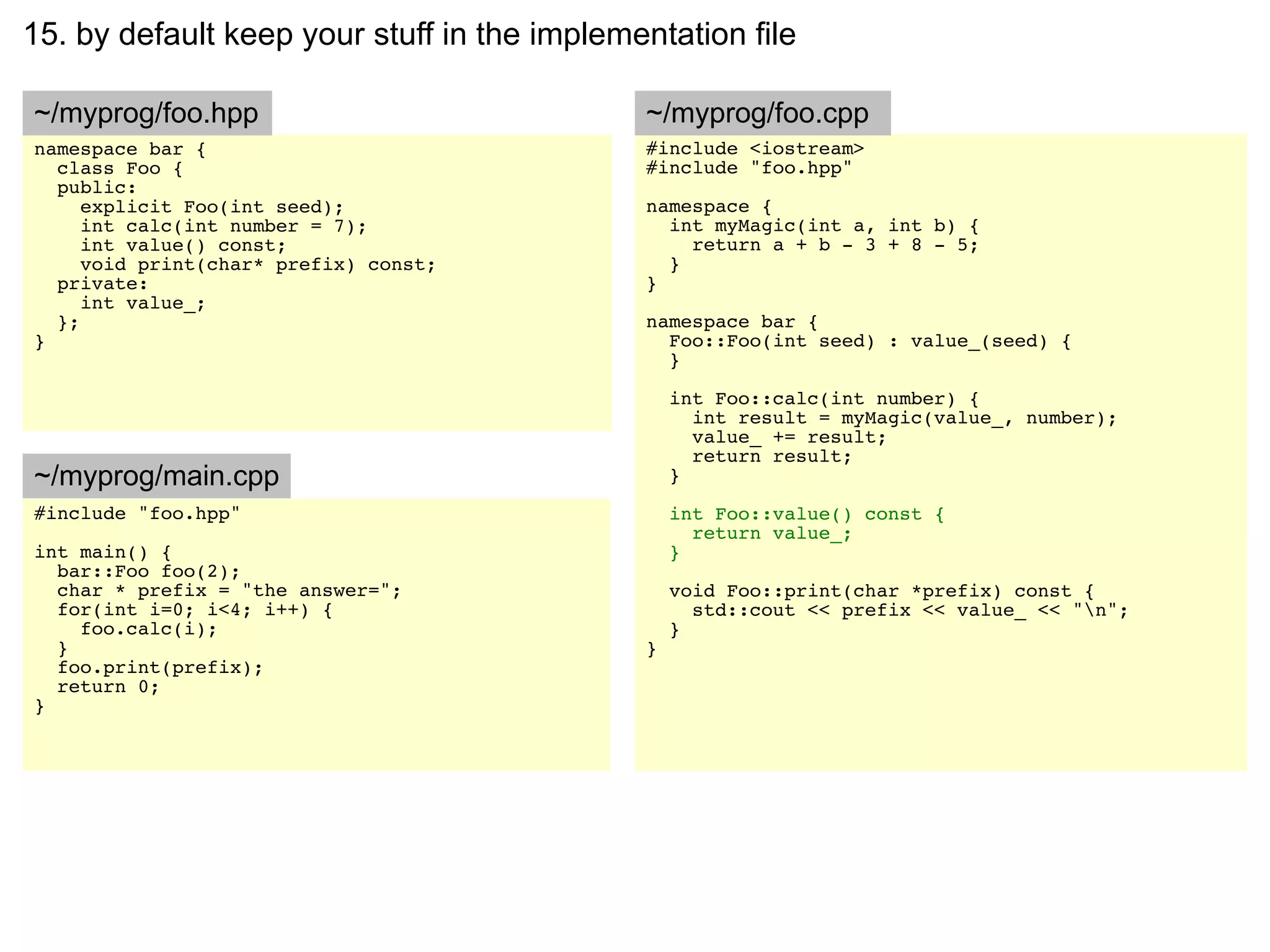
Task: Click the slide title about implementation file
Action: [x=409, y=34]
